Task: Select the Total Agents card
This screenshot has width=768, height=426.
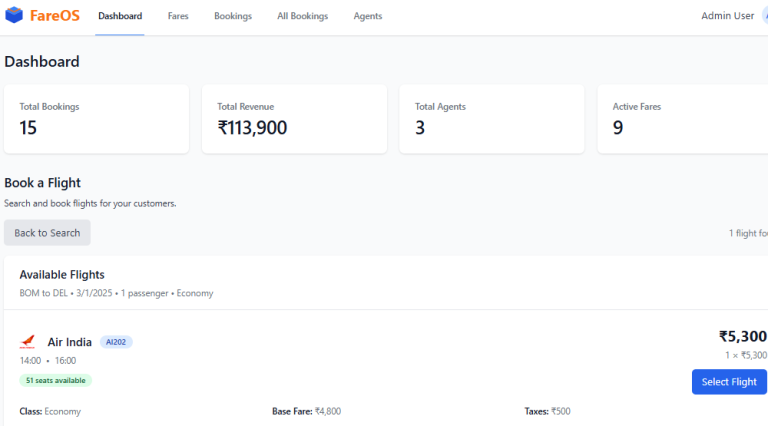Action: click(492, 119)
